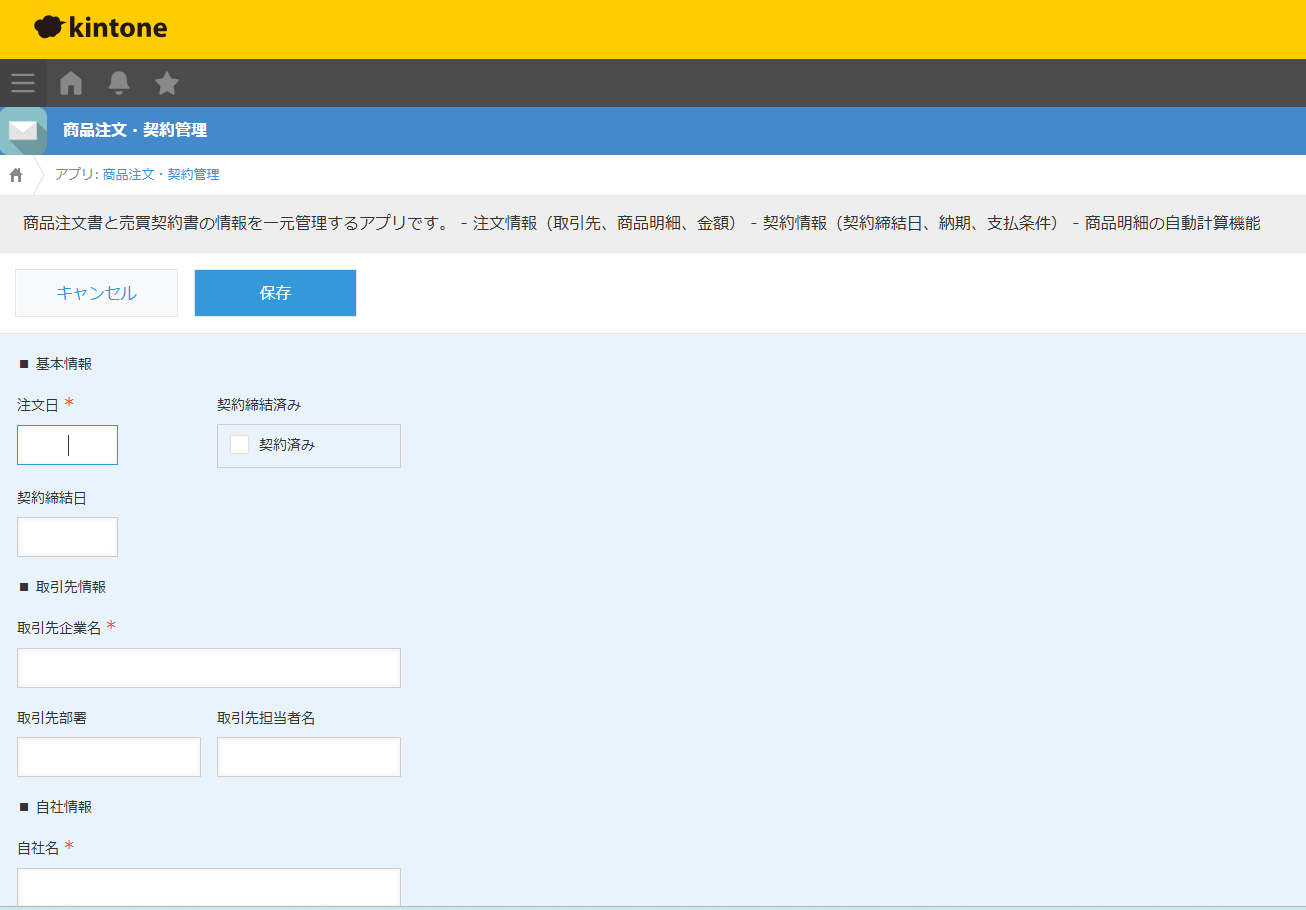Go to the portal home icon

point(71,83)
